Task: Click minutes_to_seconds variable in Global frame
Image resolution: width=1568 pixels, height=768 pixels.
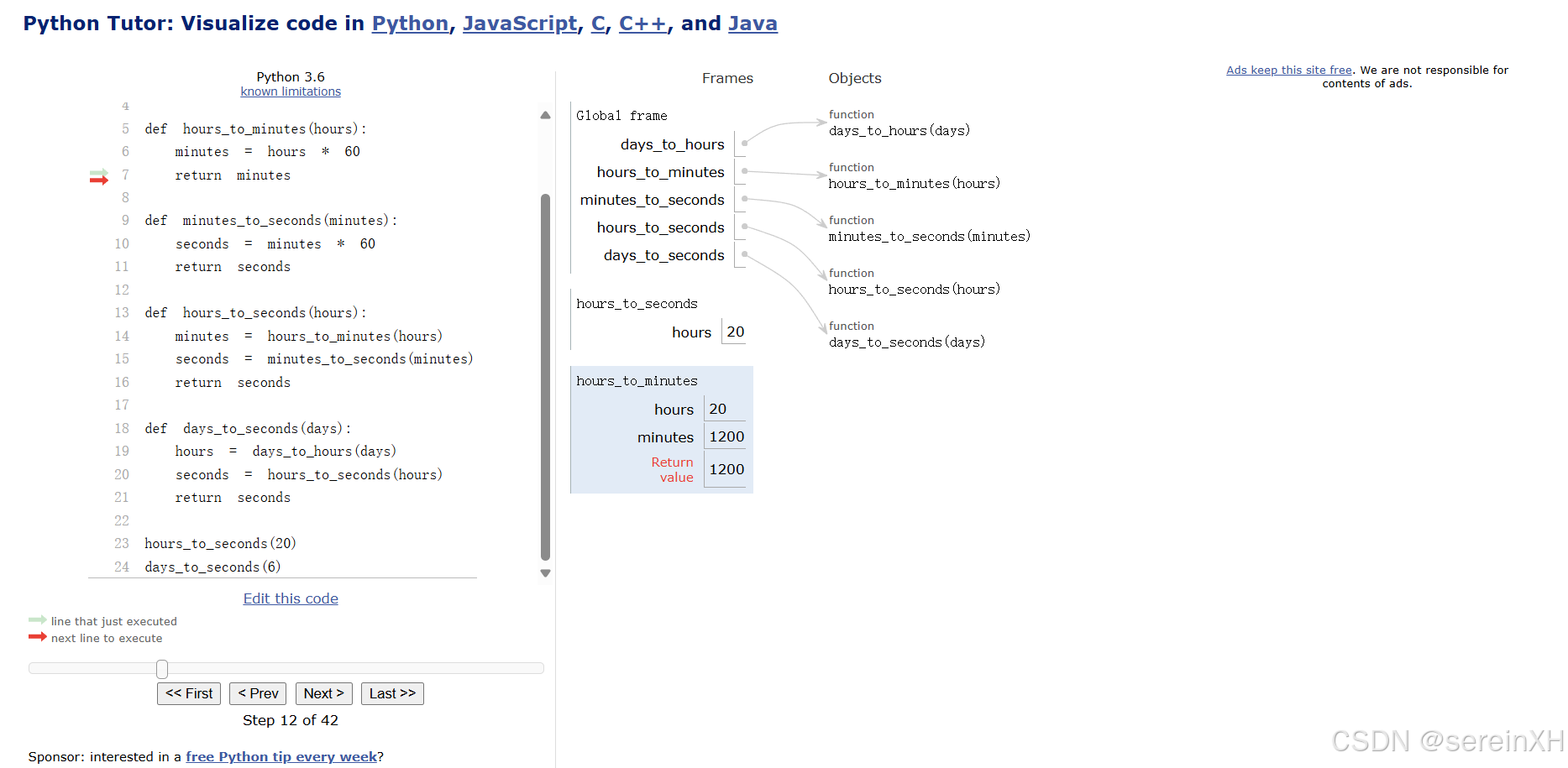Action: tap(652, 200)
